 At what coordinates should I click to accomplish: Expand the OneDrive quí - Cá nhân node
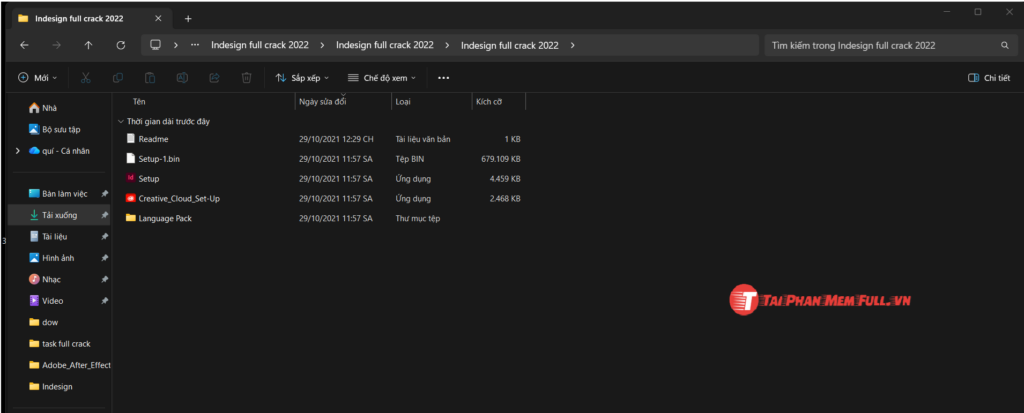coord(18,150)
